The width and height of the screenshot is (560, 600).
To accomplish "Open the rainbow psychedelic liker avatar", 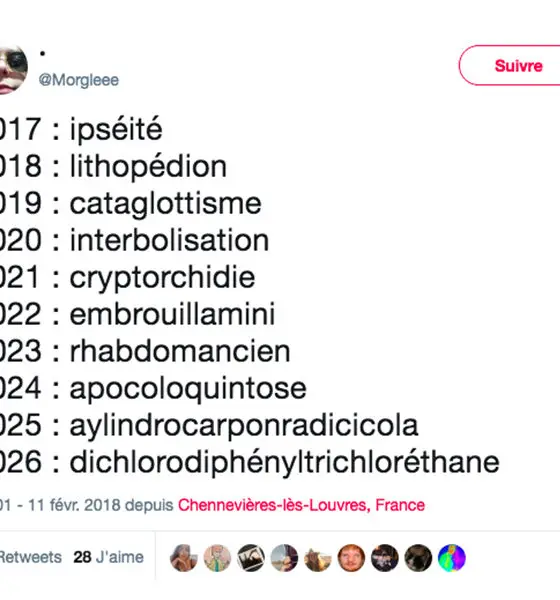I will (x=452, y=558).
